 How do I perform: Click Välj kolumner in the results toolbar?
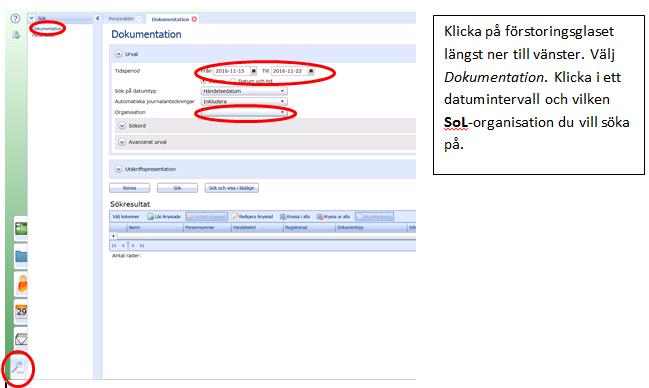point(126,217)
